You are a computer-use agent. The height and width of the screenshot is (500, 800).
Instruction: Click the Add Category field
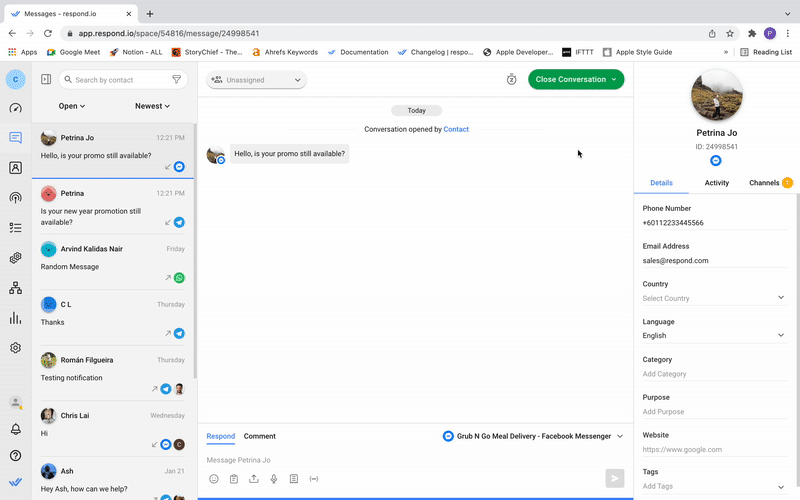coord(714,374)
